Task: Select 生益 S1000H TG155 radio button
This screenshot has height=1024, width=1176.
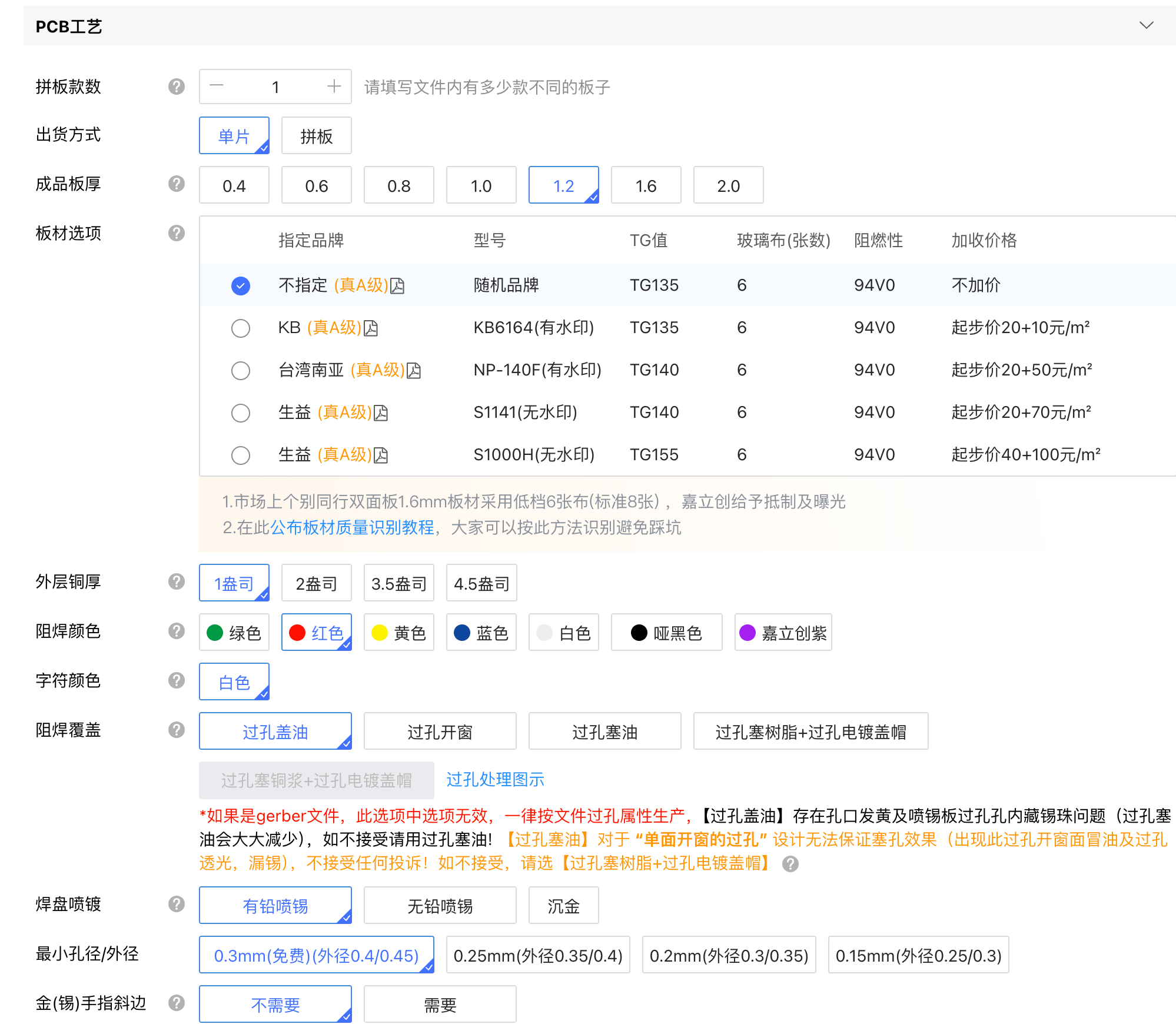Action: [240, 455]
